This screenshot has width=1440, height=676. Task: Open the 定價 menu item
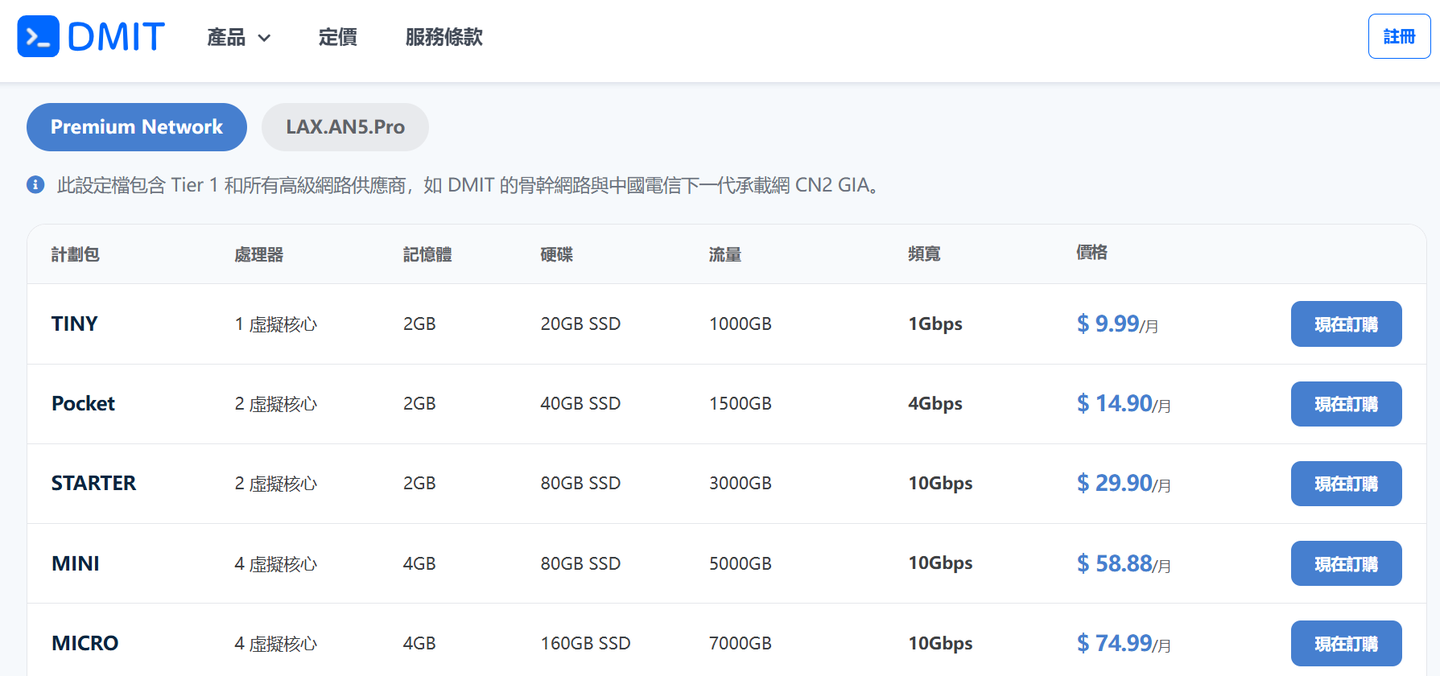(x=338, y=38)
